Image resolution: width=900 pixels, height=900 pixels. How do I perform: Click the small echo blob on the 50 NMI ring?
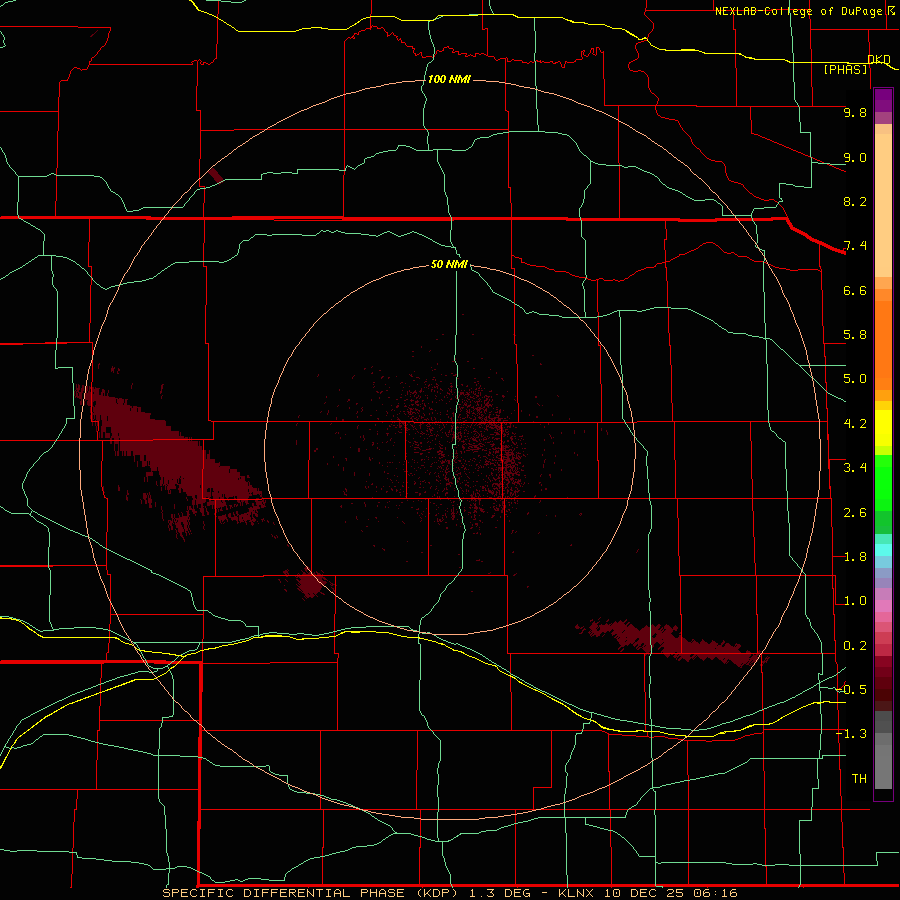pyautogui.click(x=309, y=583)
